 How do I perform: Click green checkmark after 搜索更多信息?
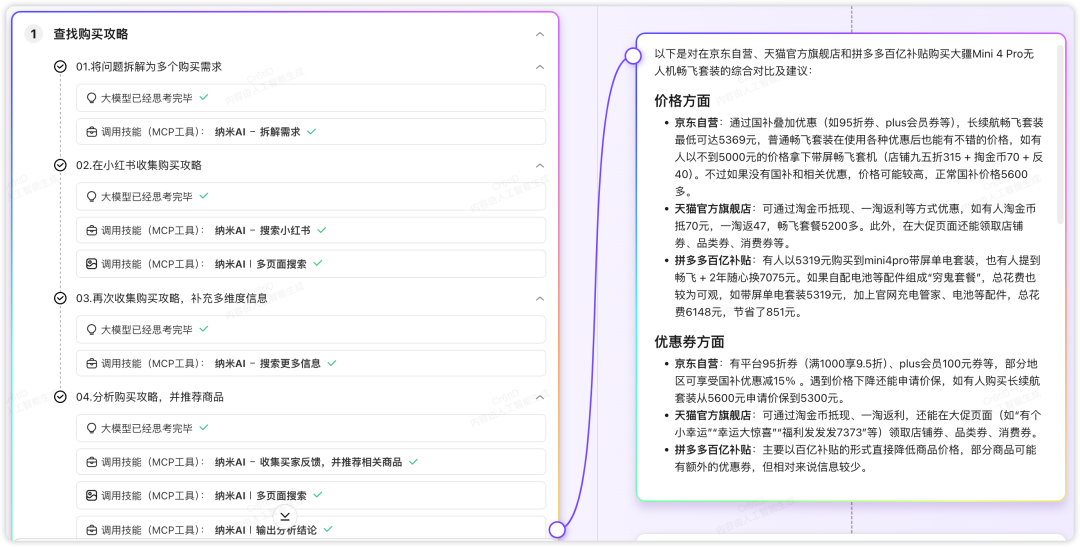click(332, 362)
